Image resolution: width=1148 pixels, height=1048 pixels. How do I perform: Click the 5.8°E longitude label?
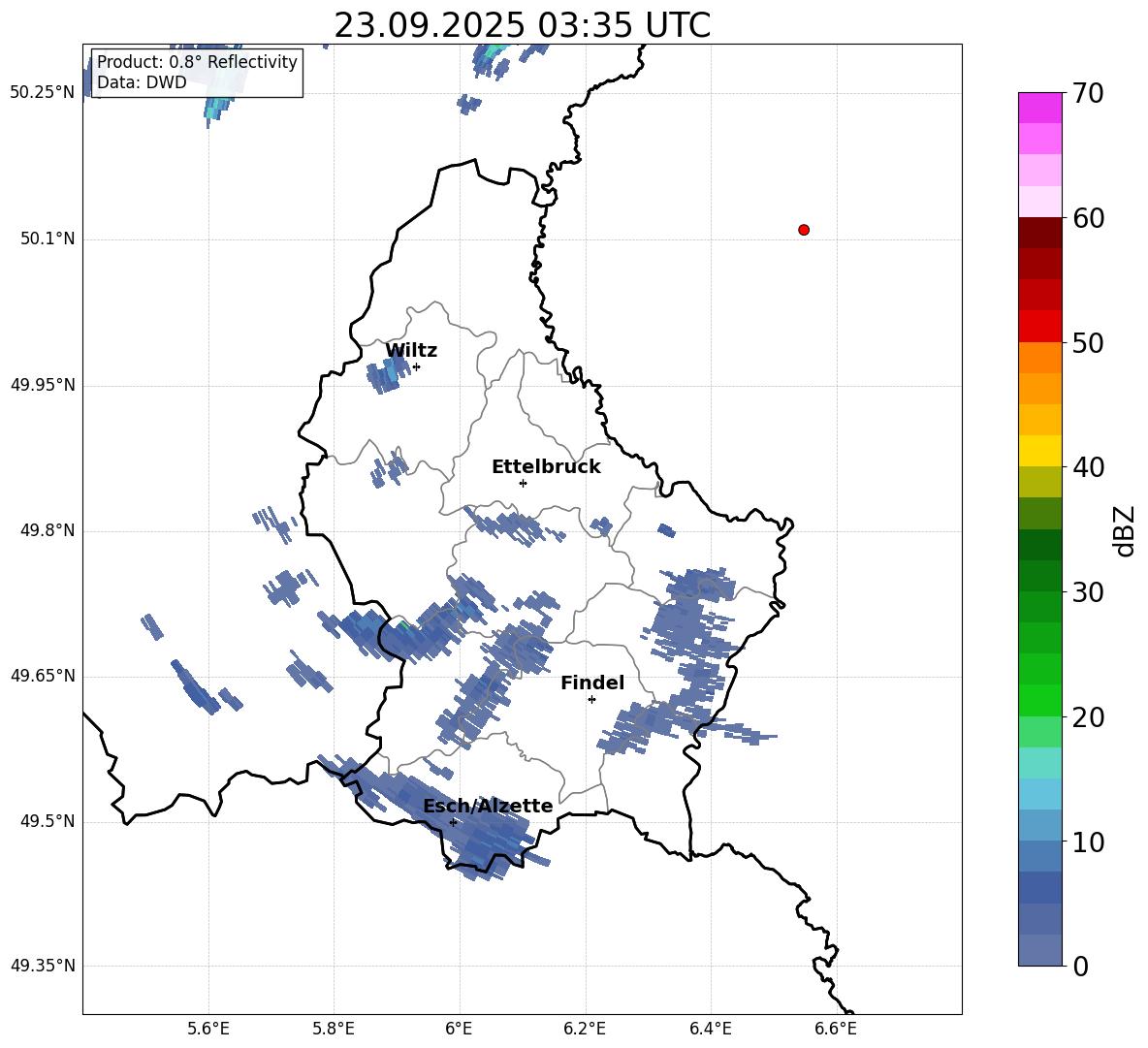(334, 1029)
